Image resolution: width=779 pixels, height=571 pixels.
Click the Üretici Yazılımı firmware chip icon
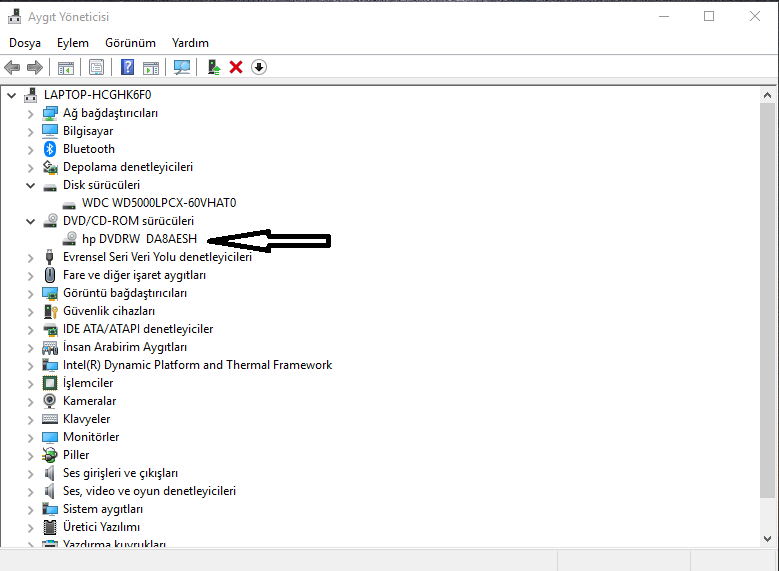tap(50, 527)
